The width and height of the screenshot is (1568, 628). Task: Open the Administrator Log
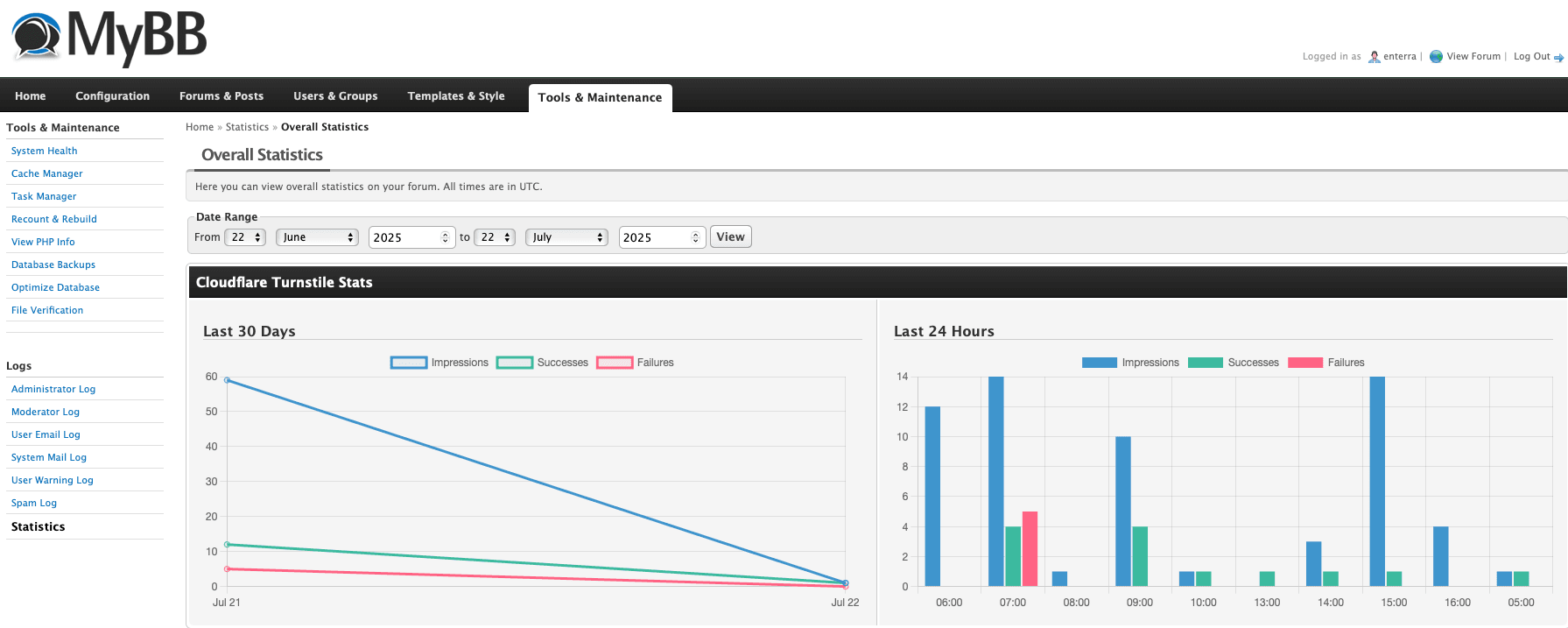coord(53,389)
